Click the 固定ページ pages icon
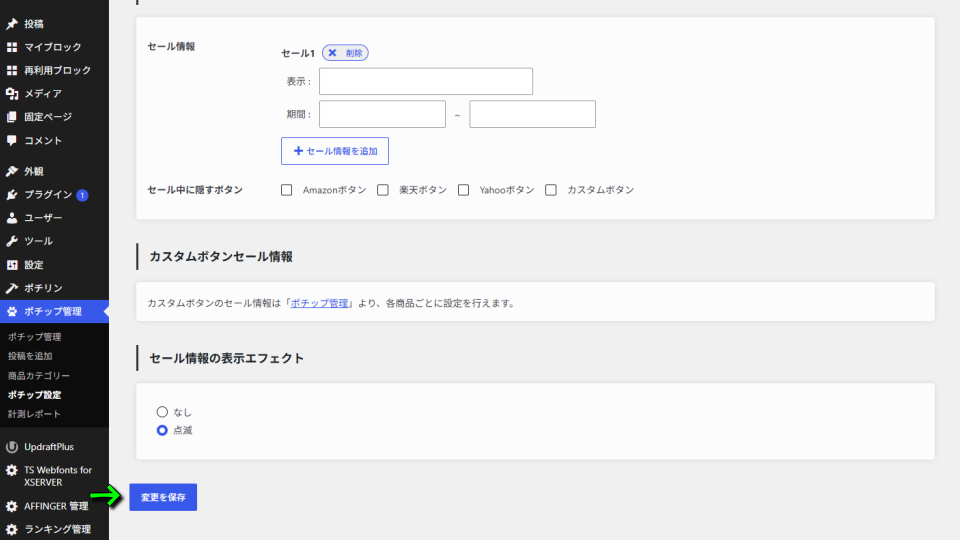 pos(12,117)
